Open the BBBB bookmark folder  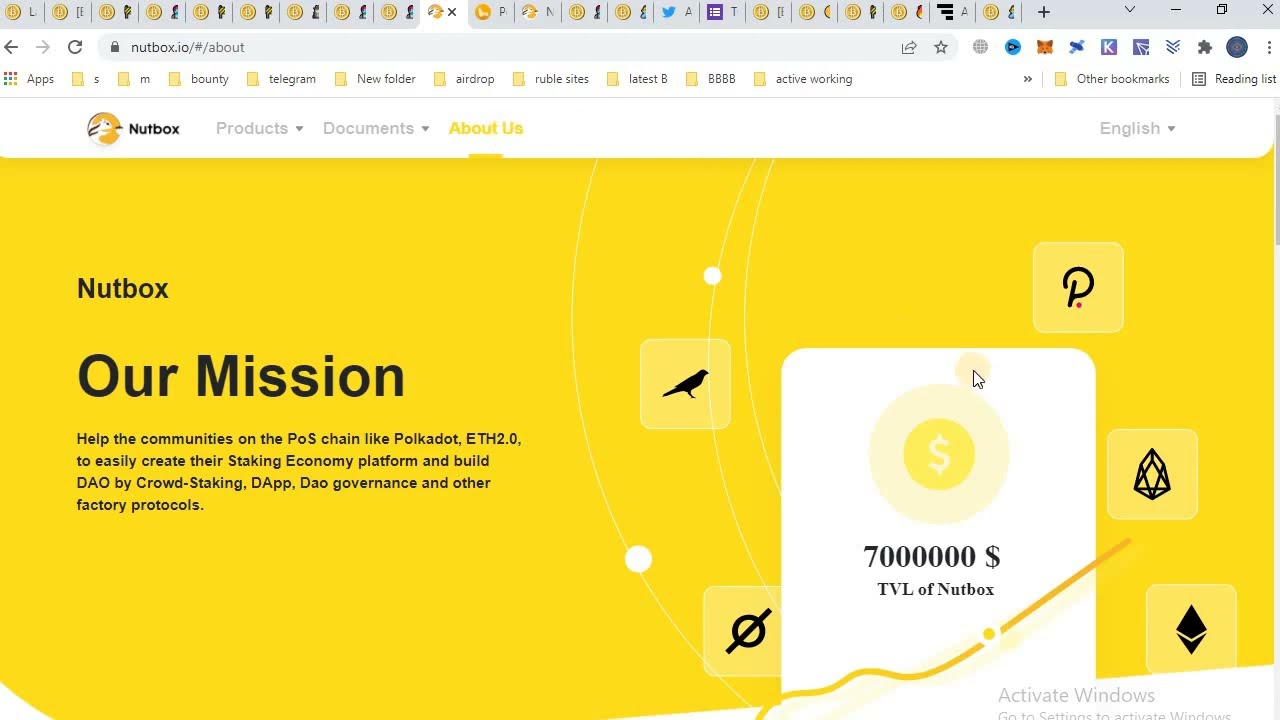[711, 79]
